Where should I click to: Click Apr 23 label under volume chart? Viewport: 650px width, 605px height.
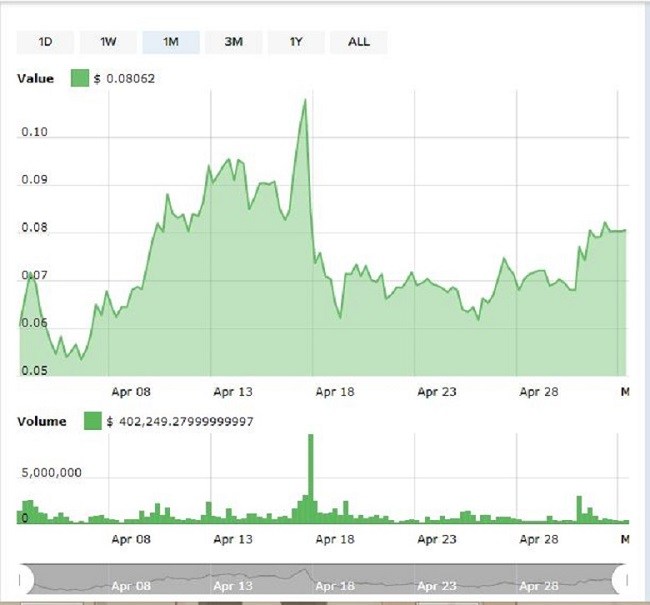[x=437, y=539]
